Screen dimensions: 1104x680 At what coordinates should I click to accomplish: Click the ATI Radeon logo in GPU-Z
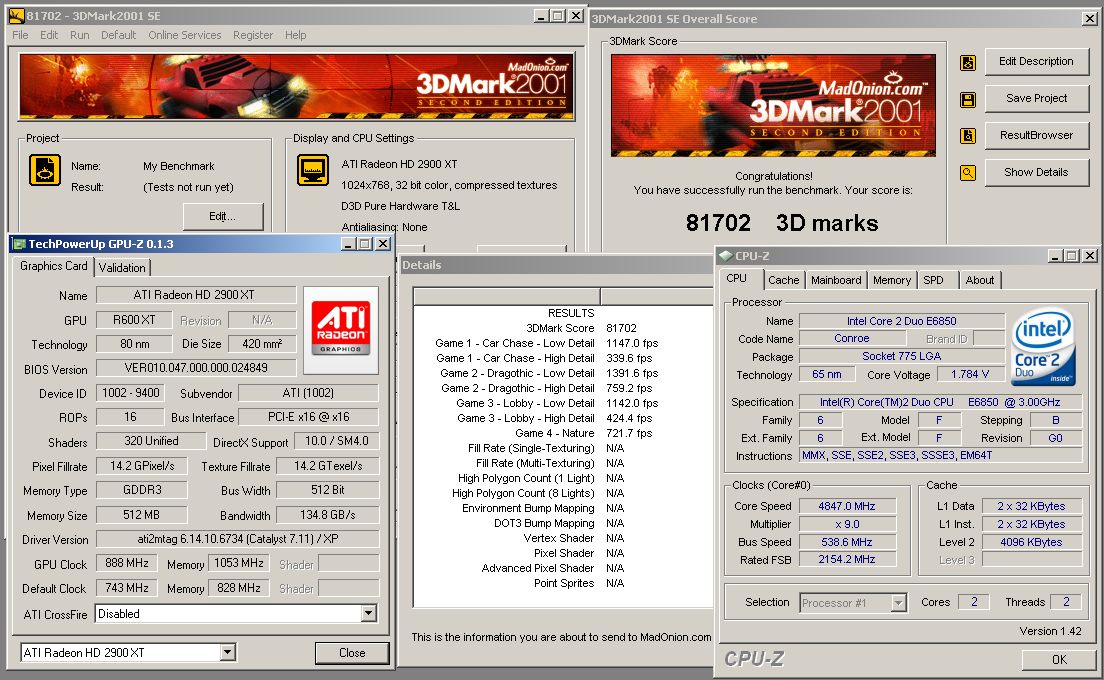click(341, 330)
